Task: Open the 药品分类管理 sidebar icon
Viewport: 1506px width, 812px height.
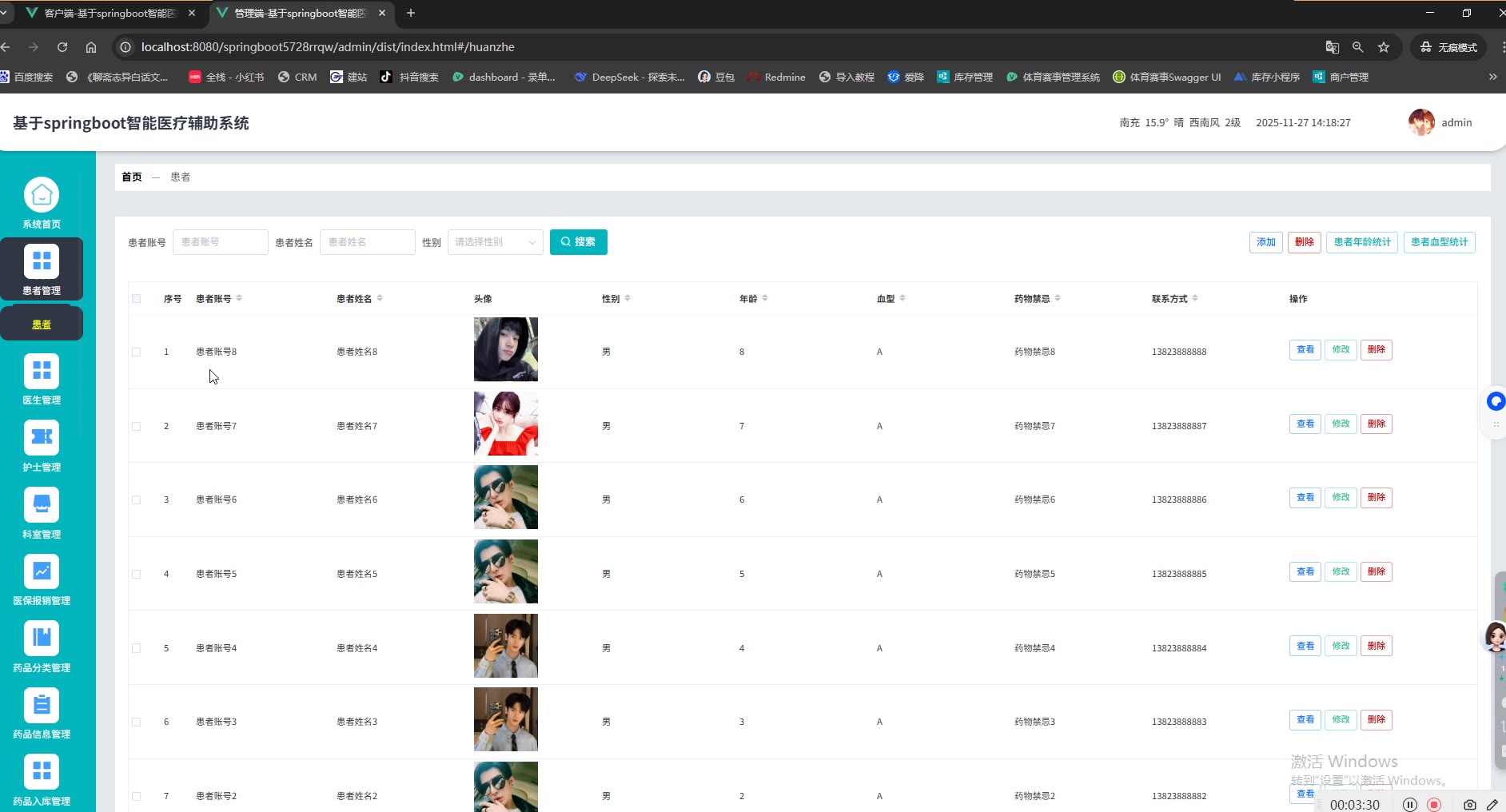Action: pos(42,639)
